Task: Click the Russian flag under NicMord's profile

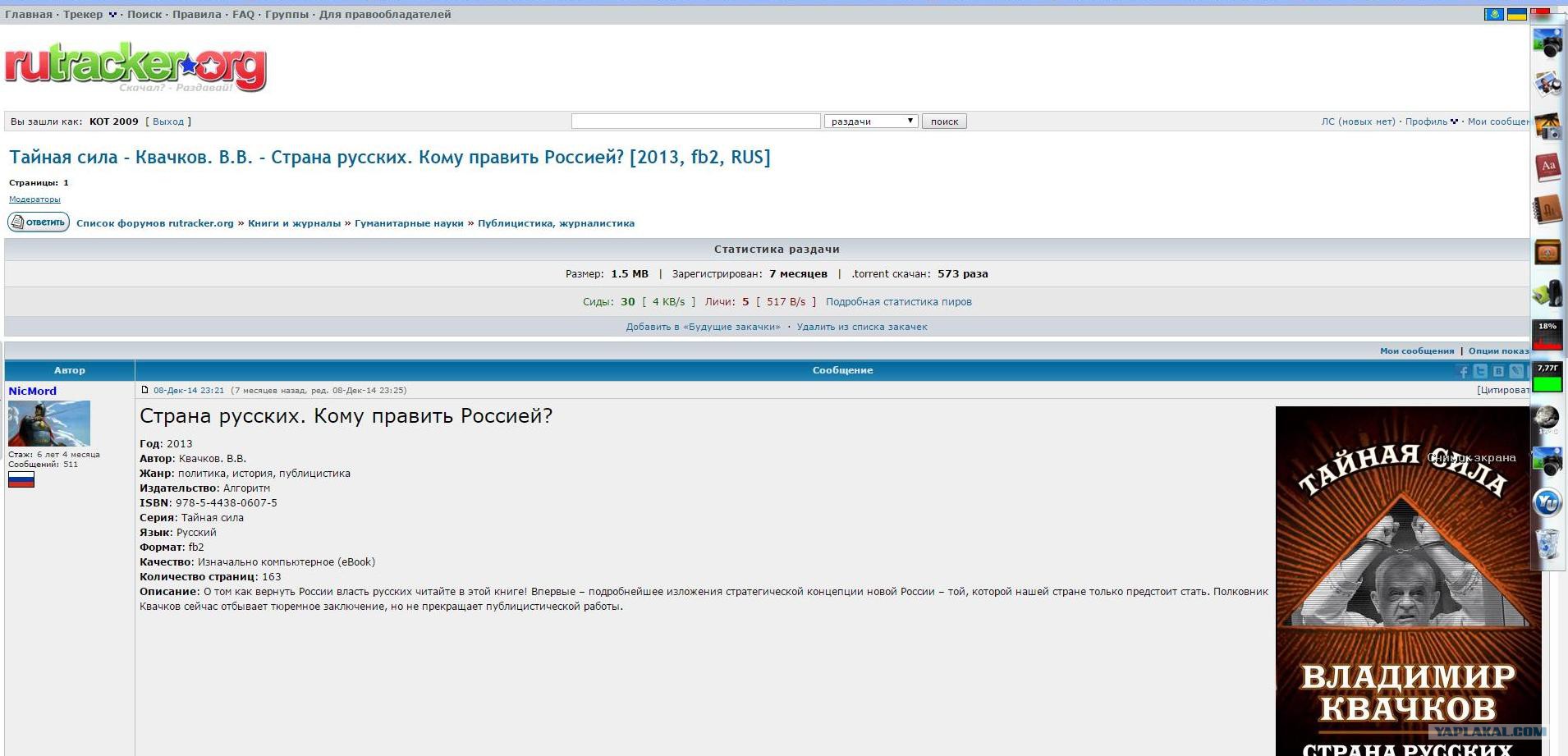Action: point(21,479)
